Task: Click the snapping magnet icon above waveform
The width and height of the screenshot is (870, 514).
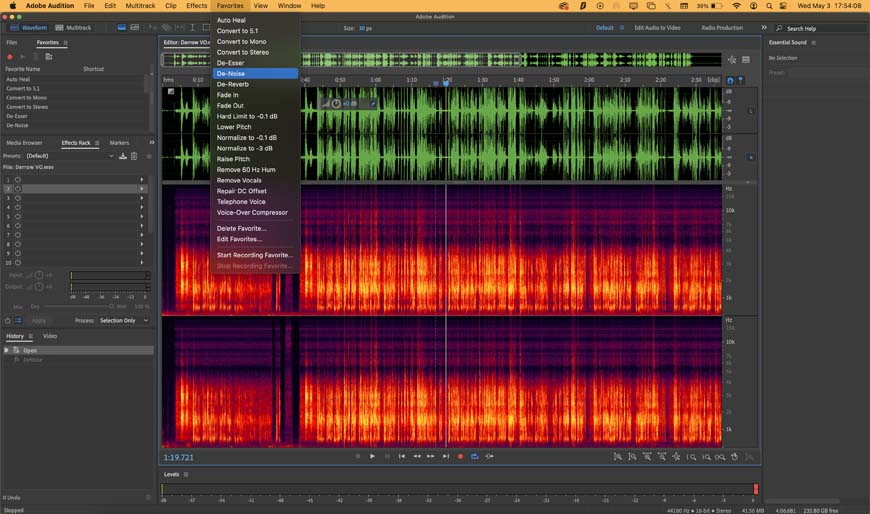Action: pos(730,79)
